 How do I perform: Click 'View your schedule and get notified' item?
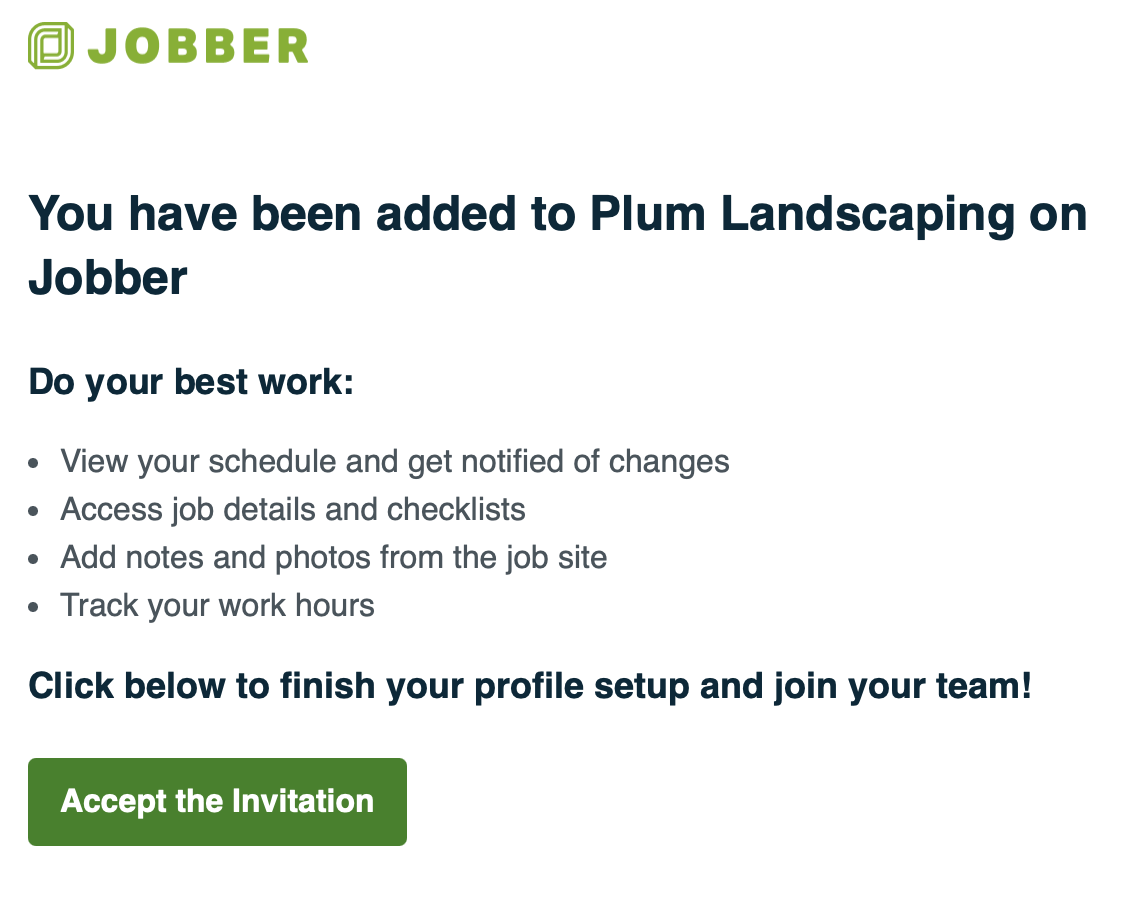click(x=394, y=461)
